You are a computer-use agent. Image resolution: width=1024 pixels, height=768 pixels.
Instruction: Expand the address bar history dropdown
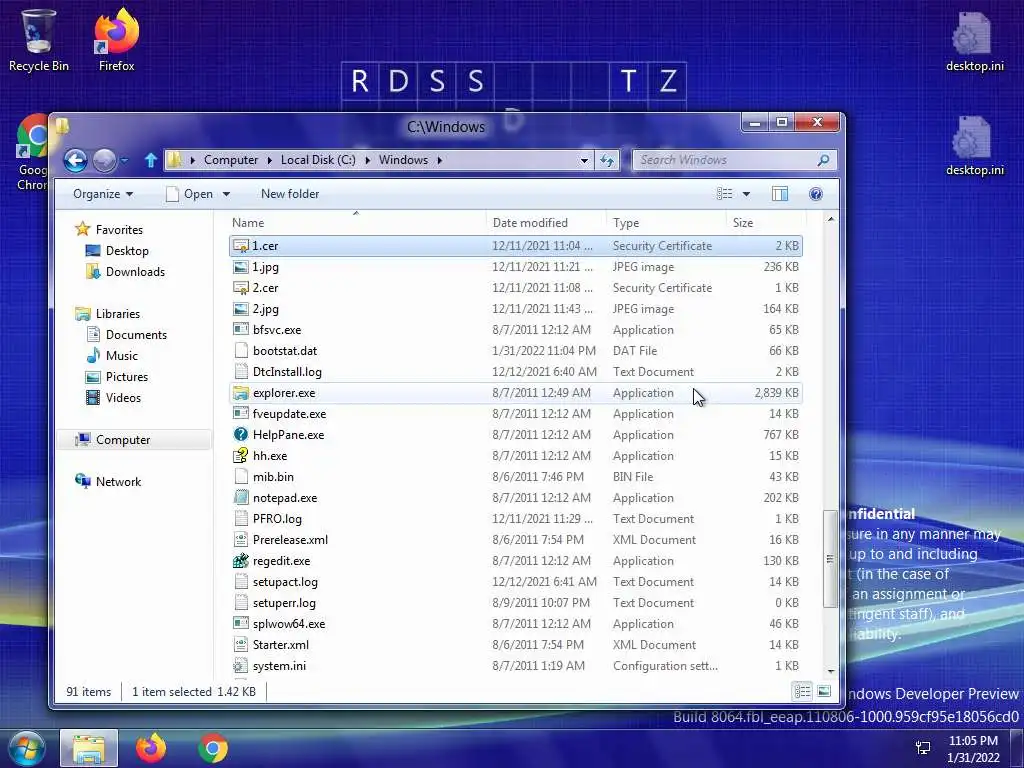pyautogui.click(x=584, y=160)
